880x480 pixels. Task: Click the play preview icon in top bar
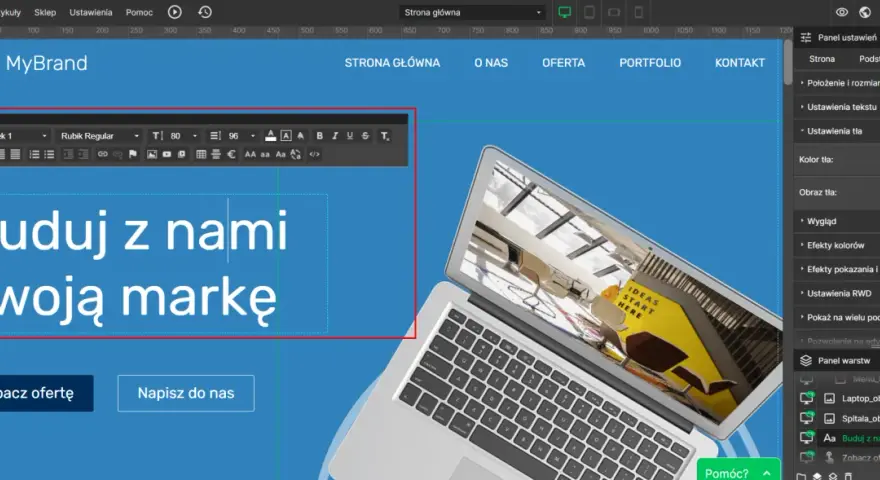[x=175, y=12]
